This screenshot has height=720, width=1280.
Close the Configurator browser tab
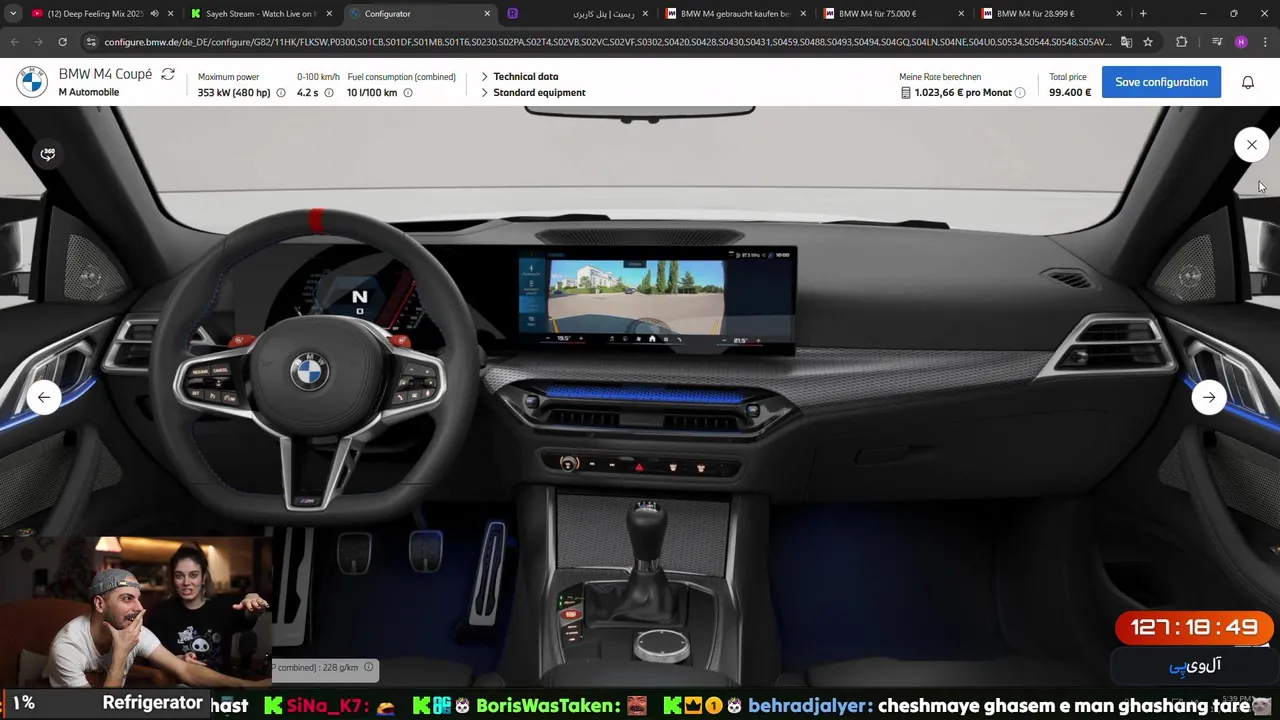[x=487, y=14]
